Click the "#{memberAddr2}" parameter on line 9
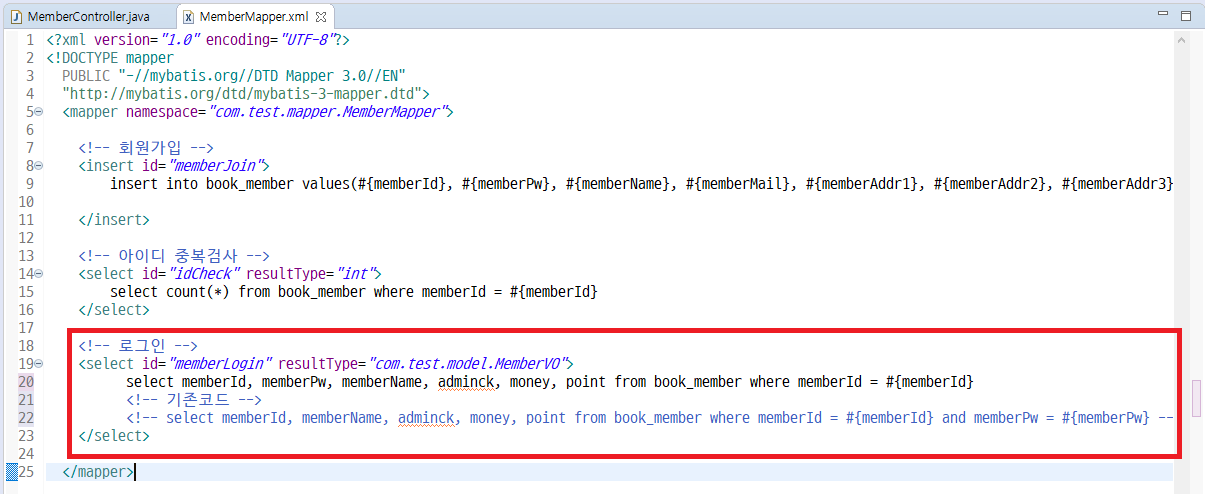Viewport: 1205px width, 494px height. tap(989, 183)
